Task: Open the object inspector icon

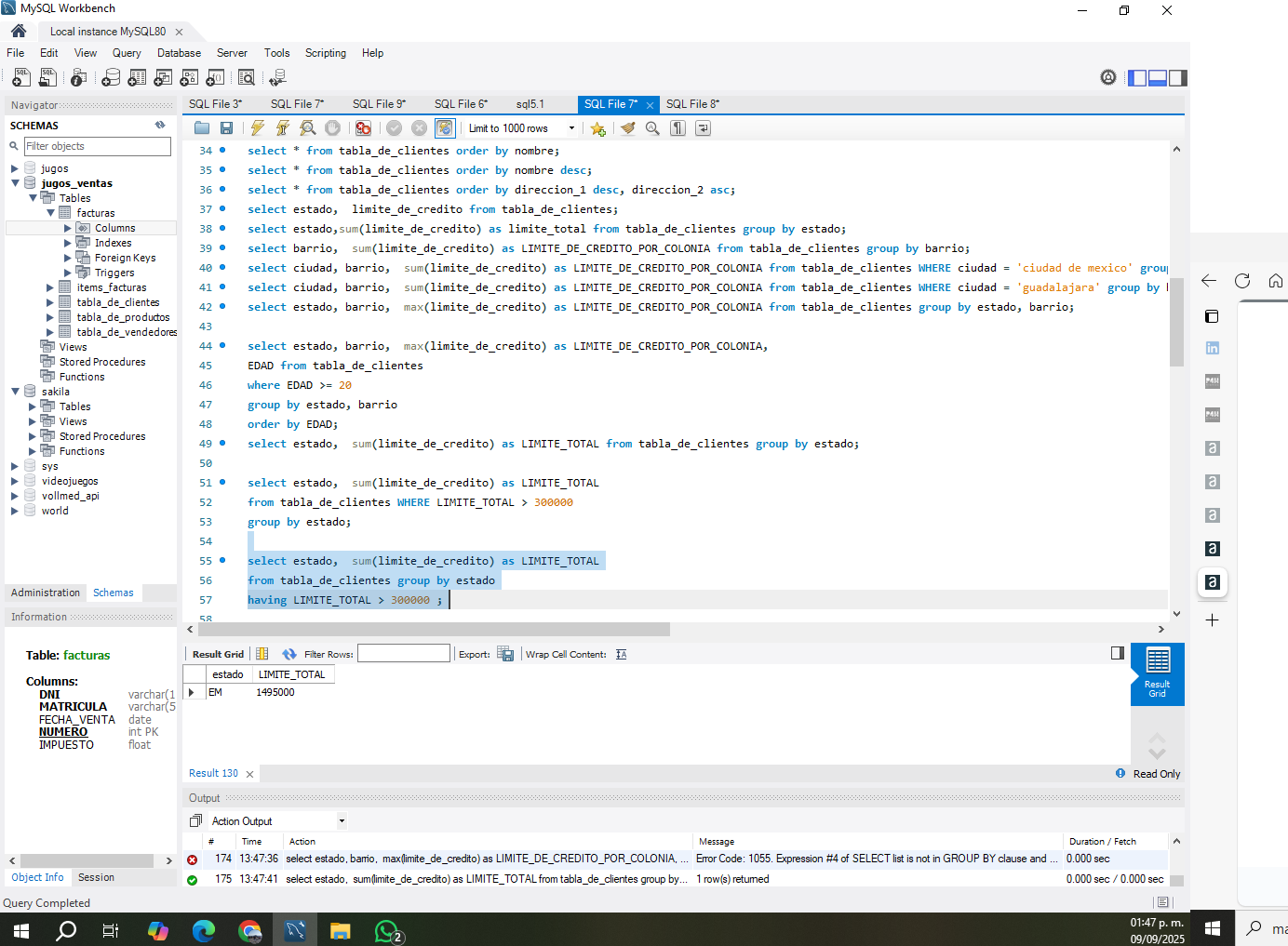Action: 79,78
